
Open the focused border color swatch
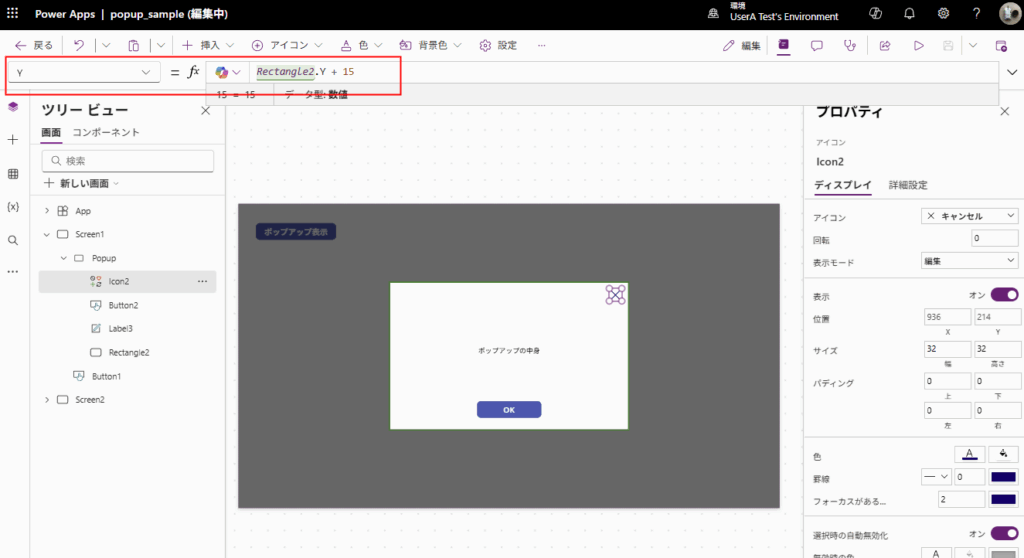click(1003, 500)
